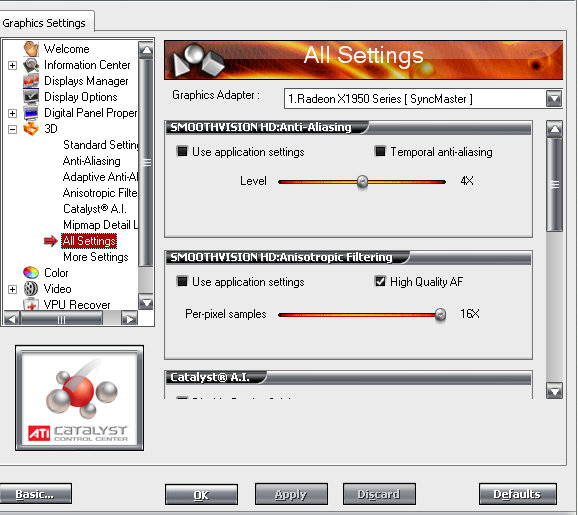Open More Settings tree item

click(x=95, y=257)
